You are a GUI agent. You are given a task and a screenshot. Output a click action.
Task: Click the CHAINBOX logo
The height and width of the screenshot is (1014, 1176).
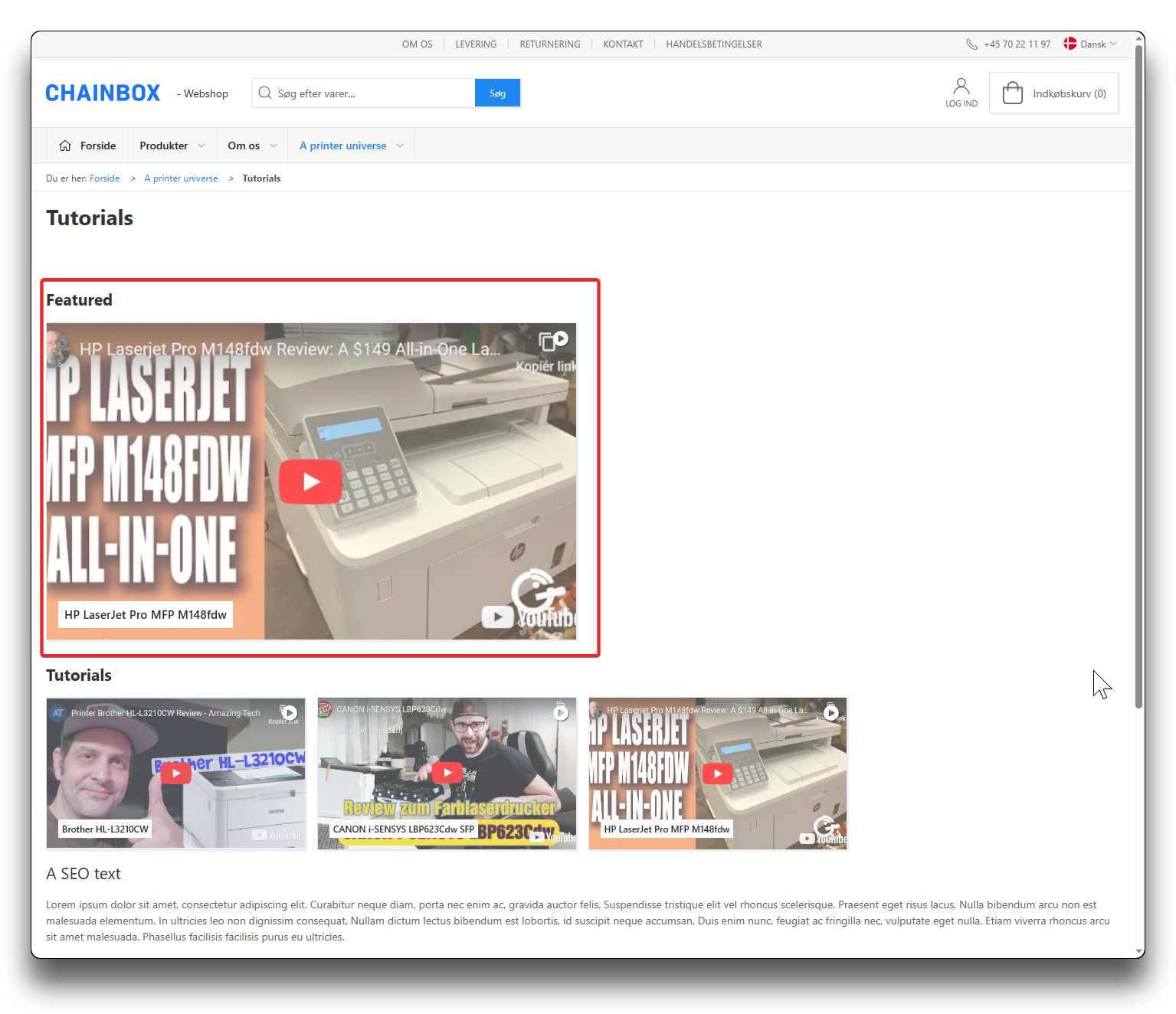pos(103,93)
